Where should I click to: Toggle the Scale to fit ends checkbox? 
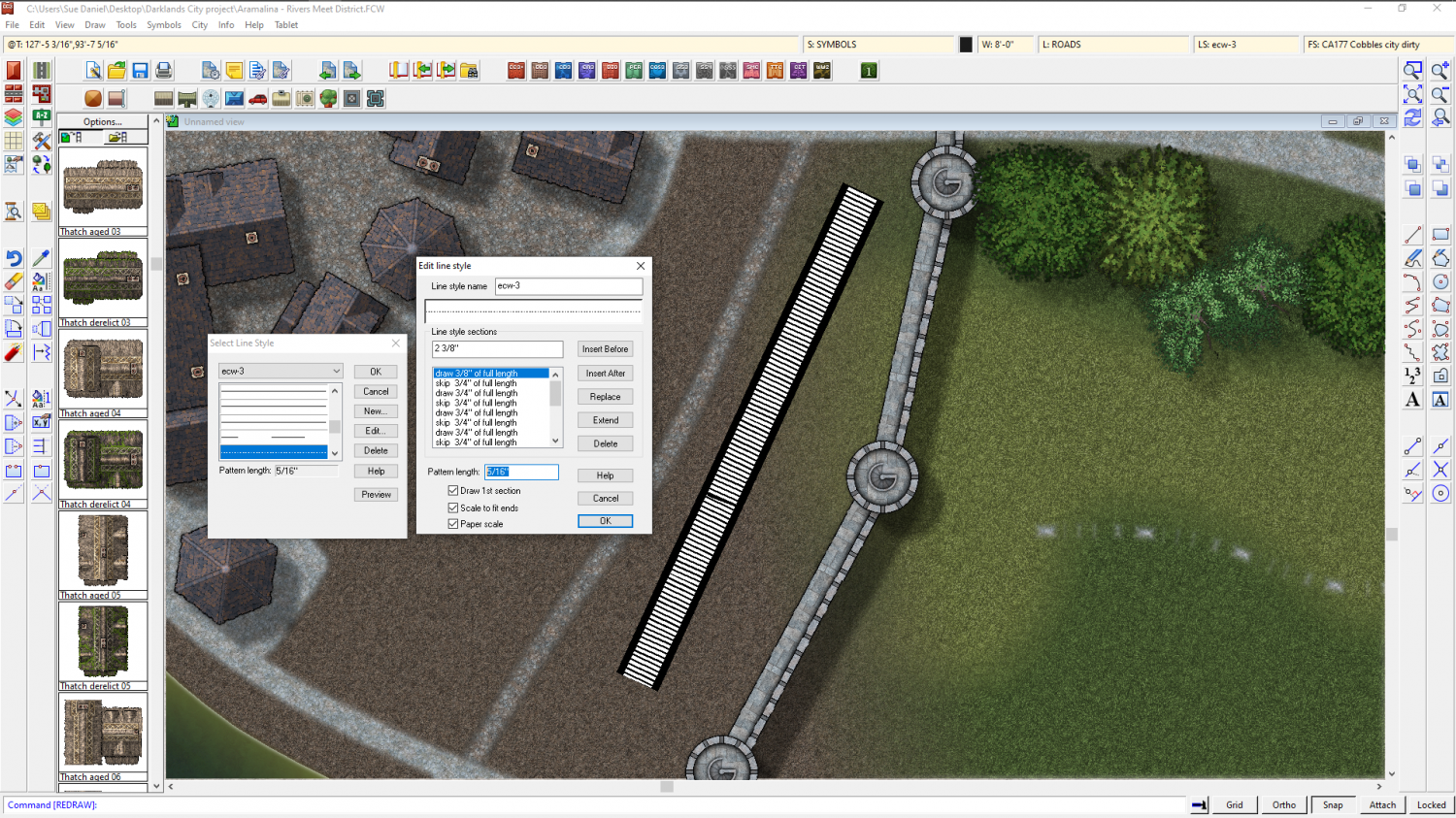point(453,507)
